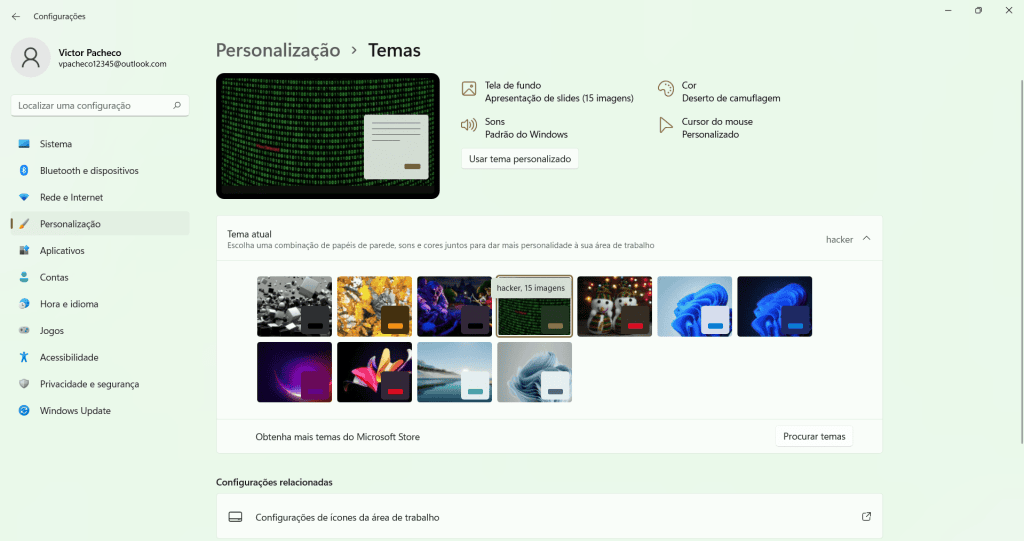This screenshot has height=541, width=1024.
Task: Open Cursor do mouse Personalizado setting
Action: coord(705,128)
